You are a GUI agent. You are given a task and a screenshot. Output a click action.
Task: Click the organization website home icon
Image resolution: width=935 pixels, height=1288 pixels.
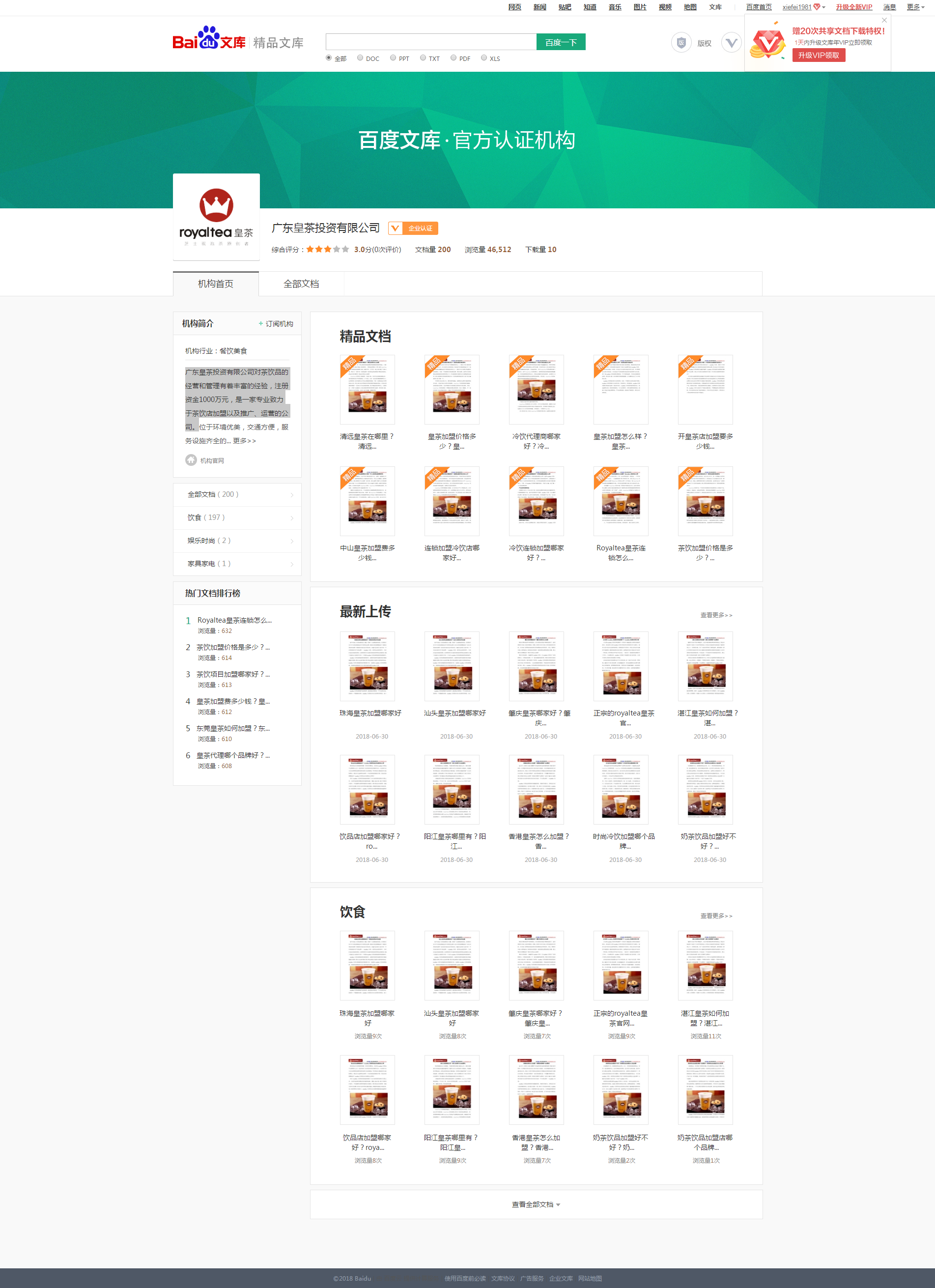point(191,460)
